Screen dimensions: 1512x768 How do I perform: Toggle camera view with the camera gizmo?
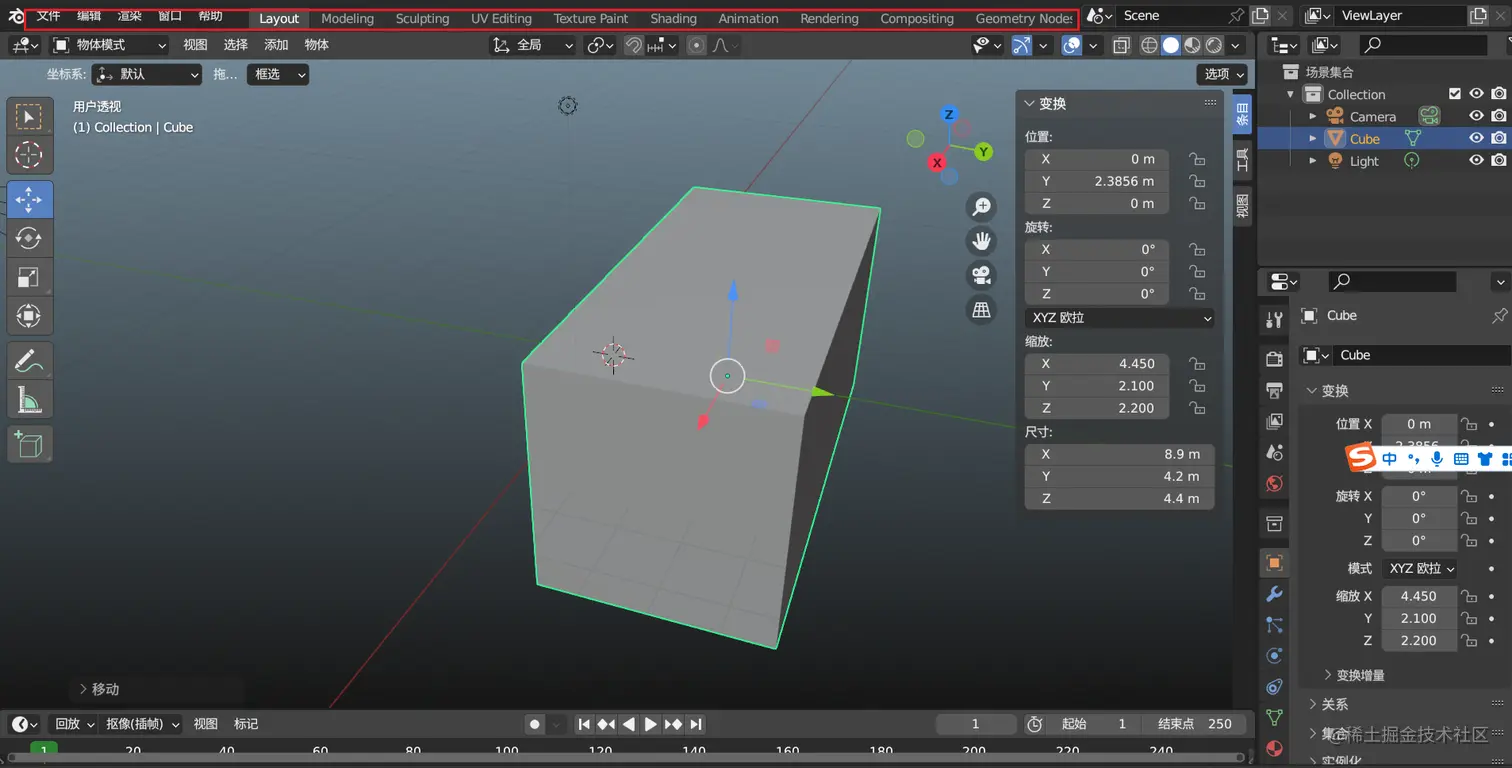(x=982, y=275)
